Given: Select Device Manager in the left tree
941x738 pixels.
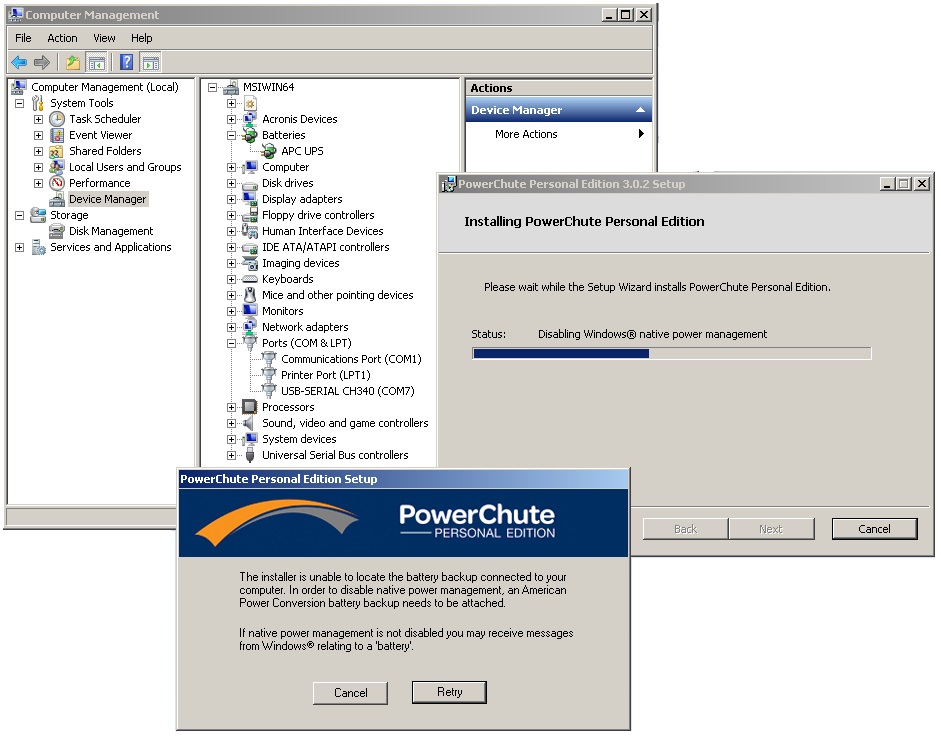Looking at the screenshot, I should click(x=107, y=199).
